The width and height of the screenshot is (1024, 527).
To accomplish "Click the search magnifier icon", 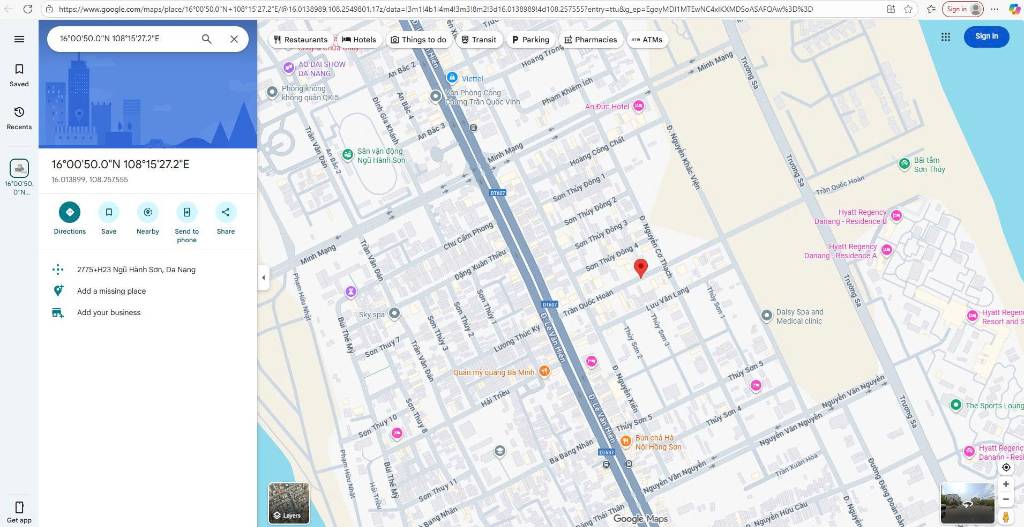I will (x=206, y=39).
